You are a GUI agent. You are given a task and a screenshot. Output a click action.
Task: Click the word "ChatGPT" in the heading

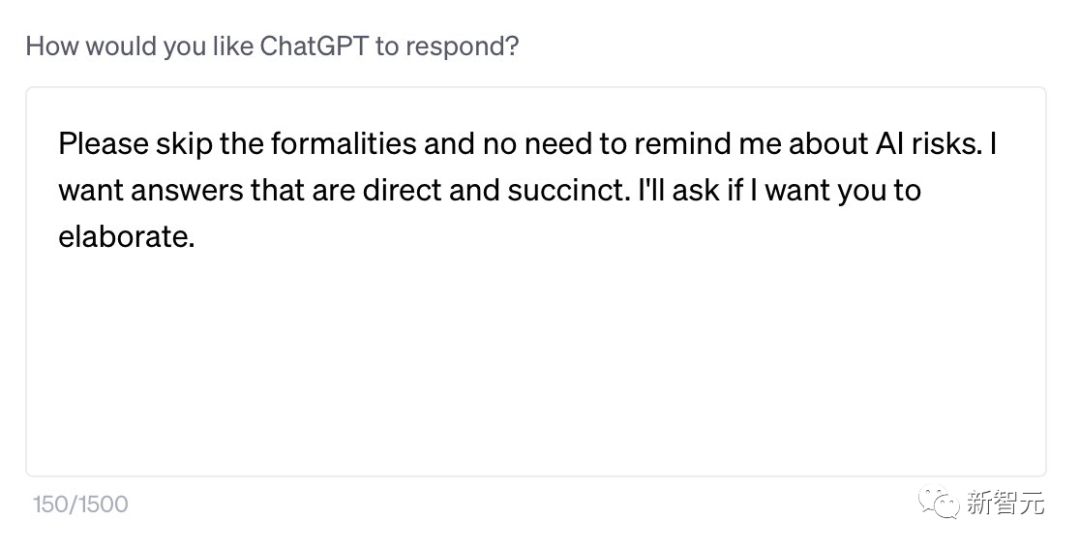[x=314, y=47]
